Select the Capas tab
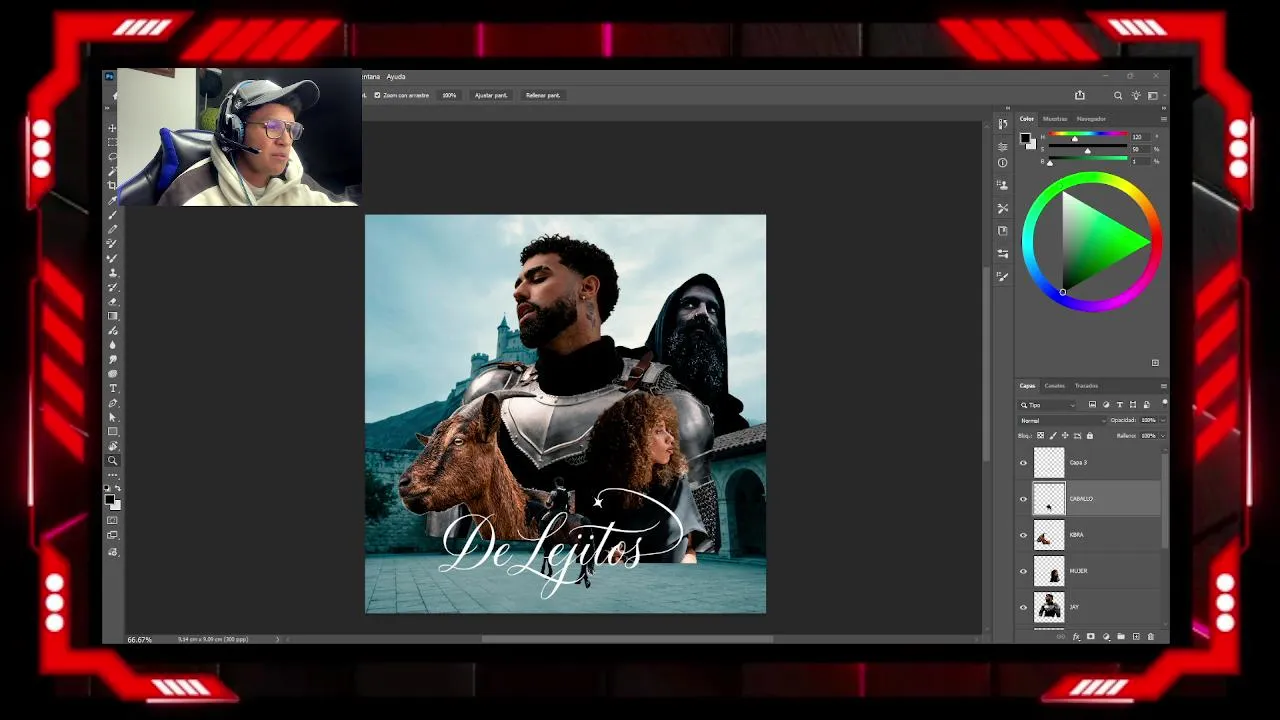 [x=1027, y=386]
